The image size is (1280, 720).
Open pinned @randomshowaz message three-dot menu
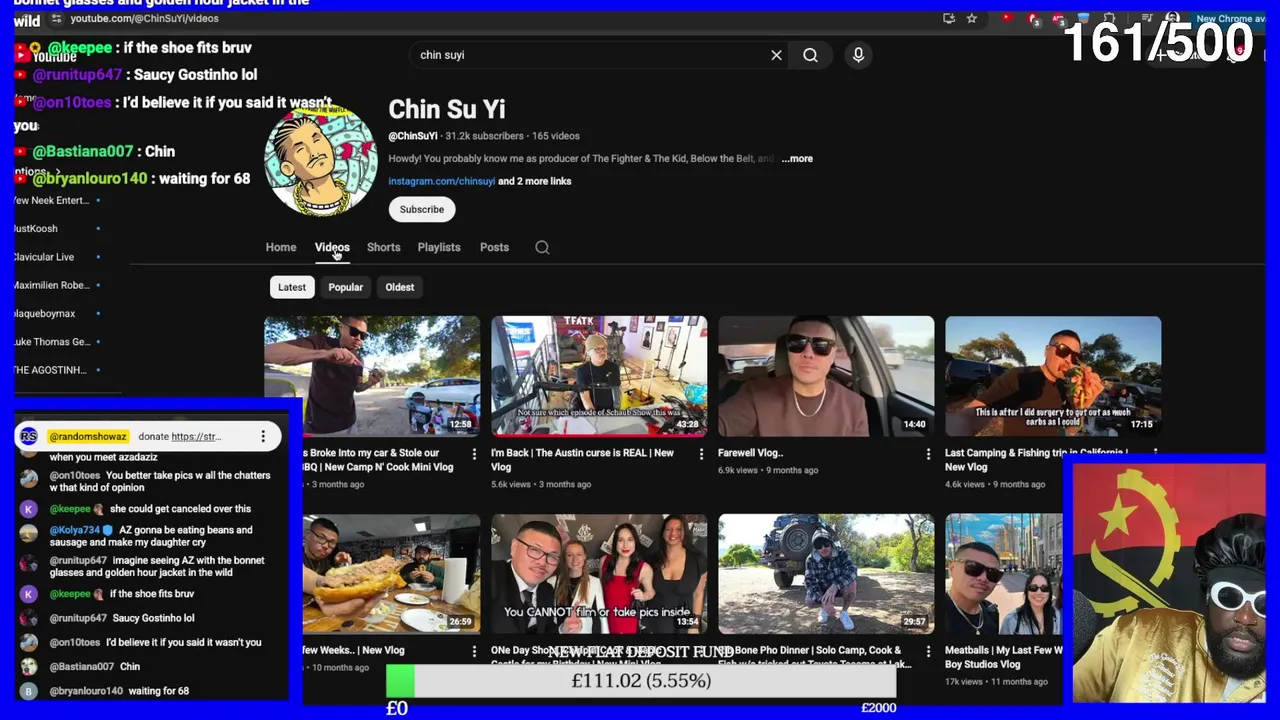(263, 436)
